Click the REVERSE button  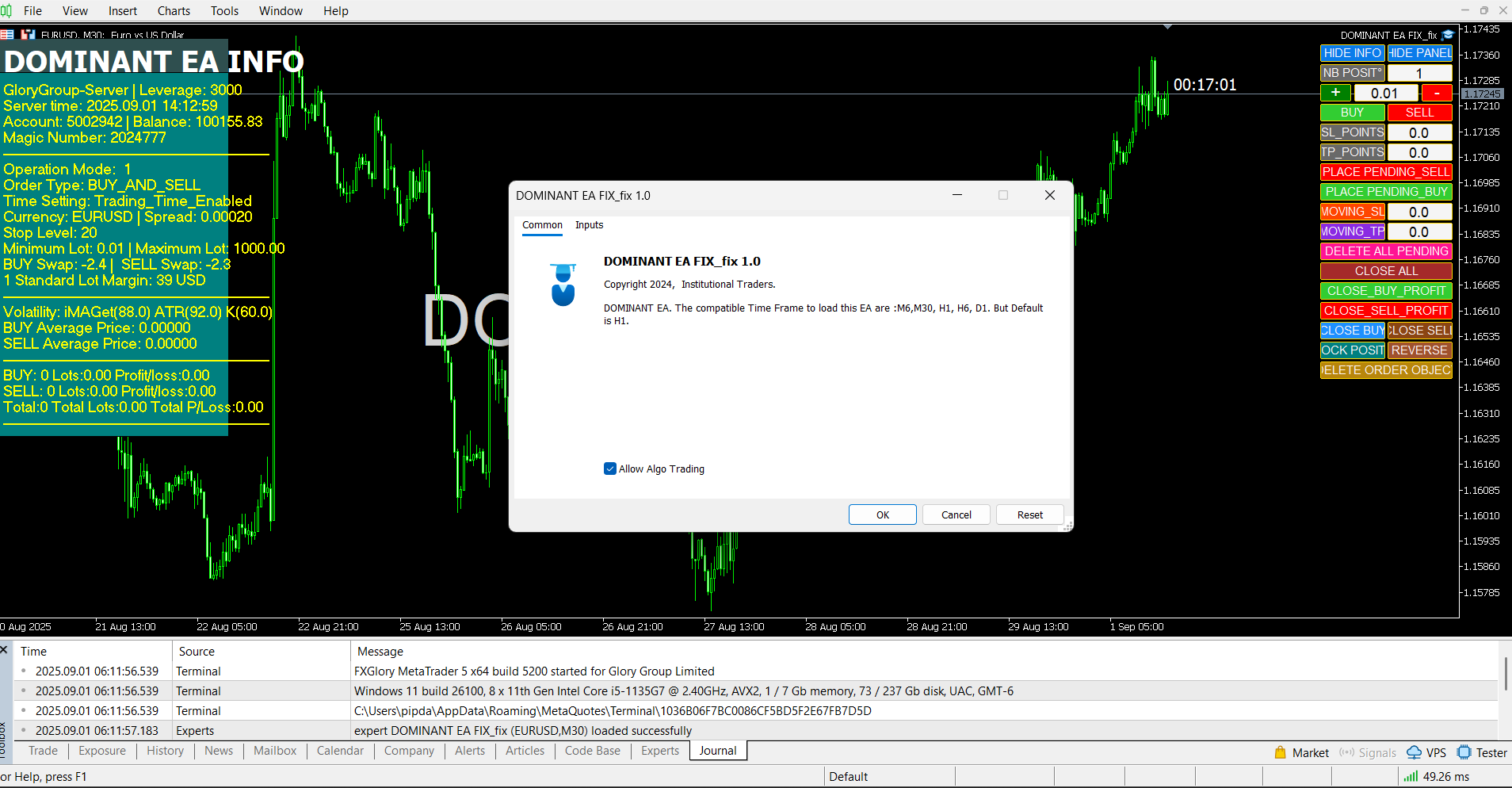[x=1420, y=350]
